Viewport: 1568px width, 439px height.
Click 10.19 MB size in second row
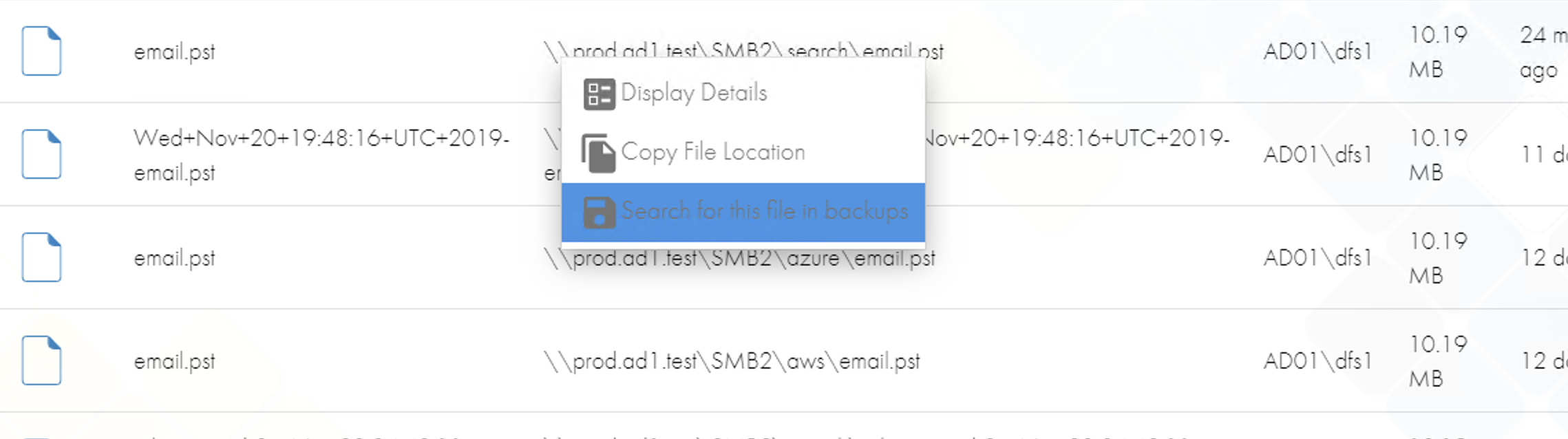click(1438, 155)
